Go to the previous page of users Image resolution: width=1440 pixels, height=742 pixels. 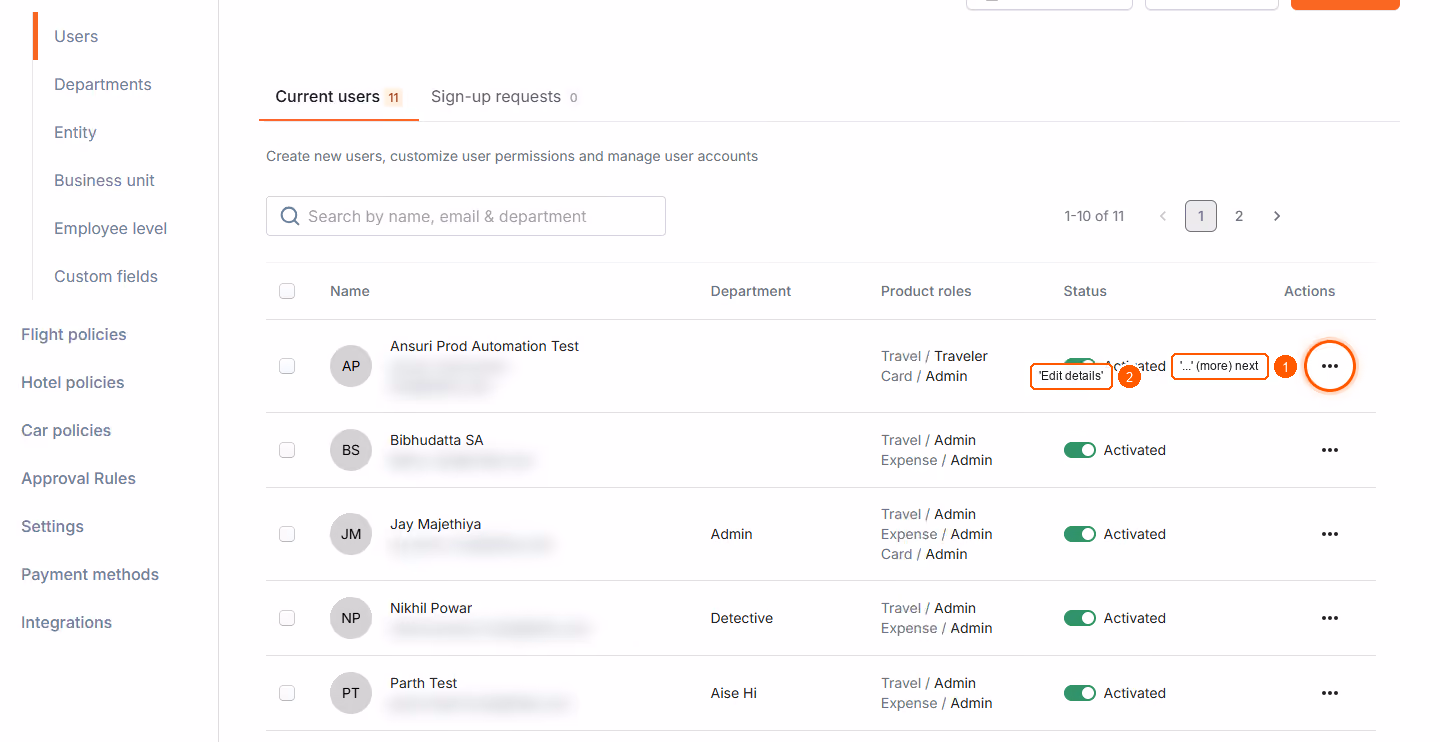click(1163, 216)
